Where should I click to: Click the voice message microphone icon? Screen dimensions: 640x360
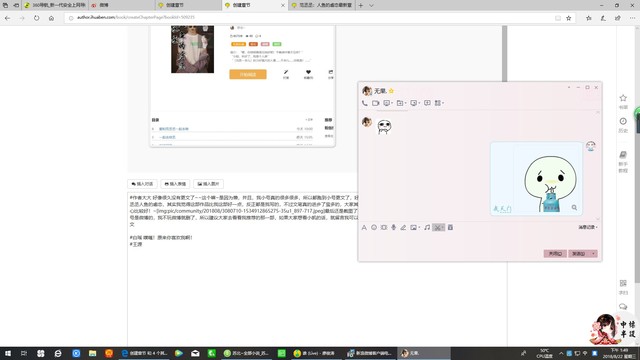click(x=393, y=228)
